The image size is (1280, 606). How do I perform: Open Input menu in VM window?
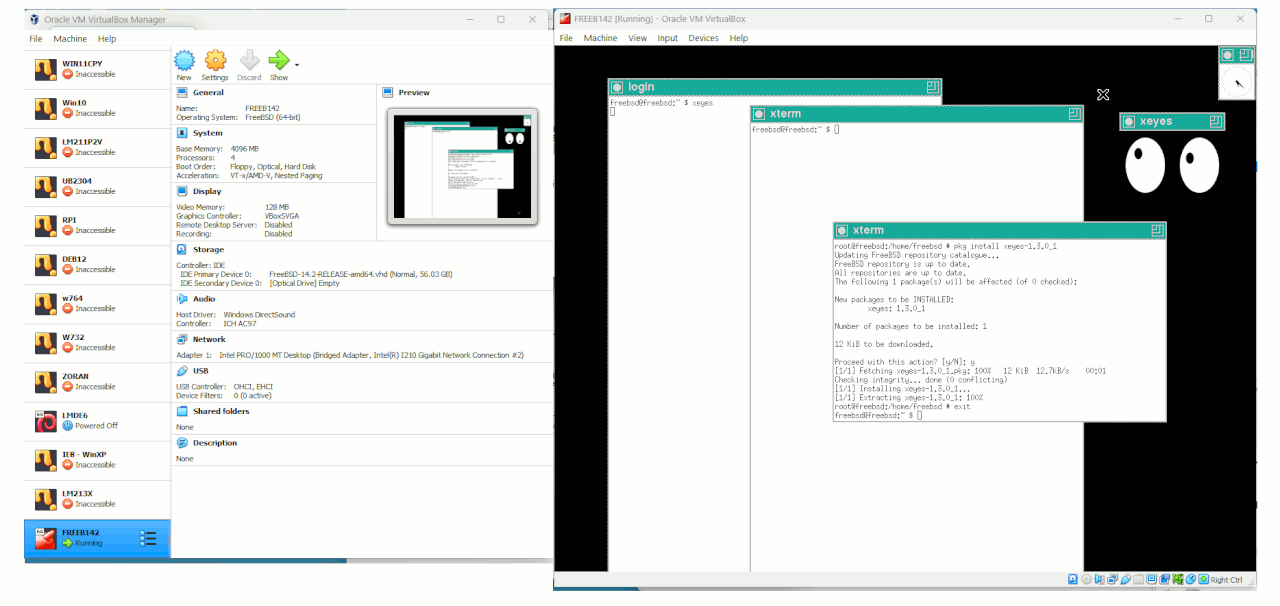667,38
